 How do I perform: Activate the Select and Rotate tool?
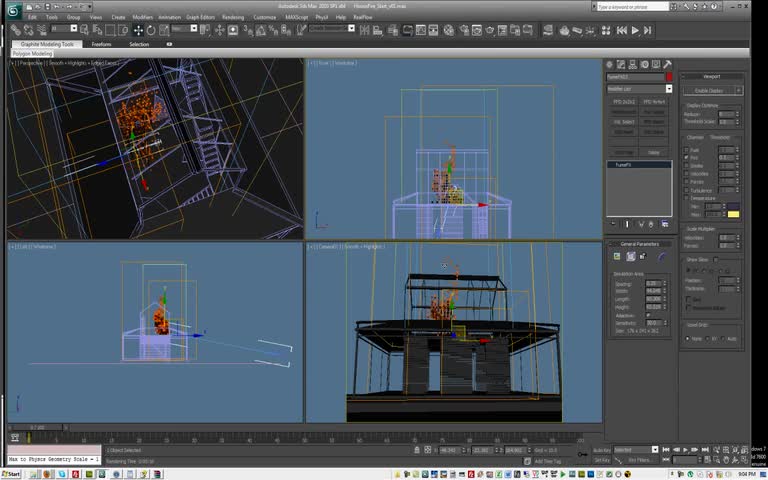click(151, 30)
